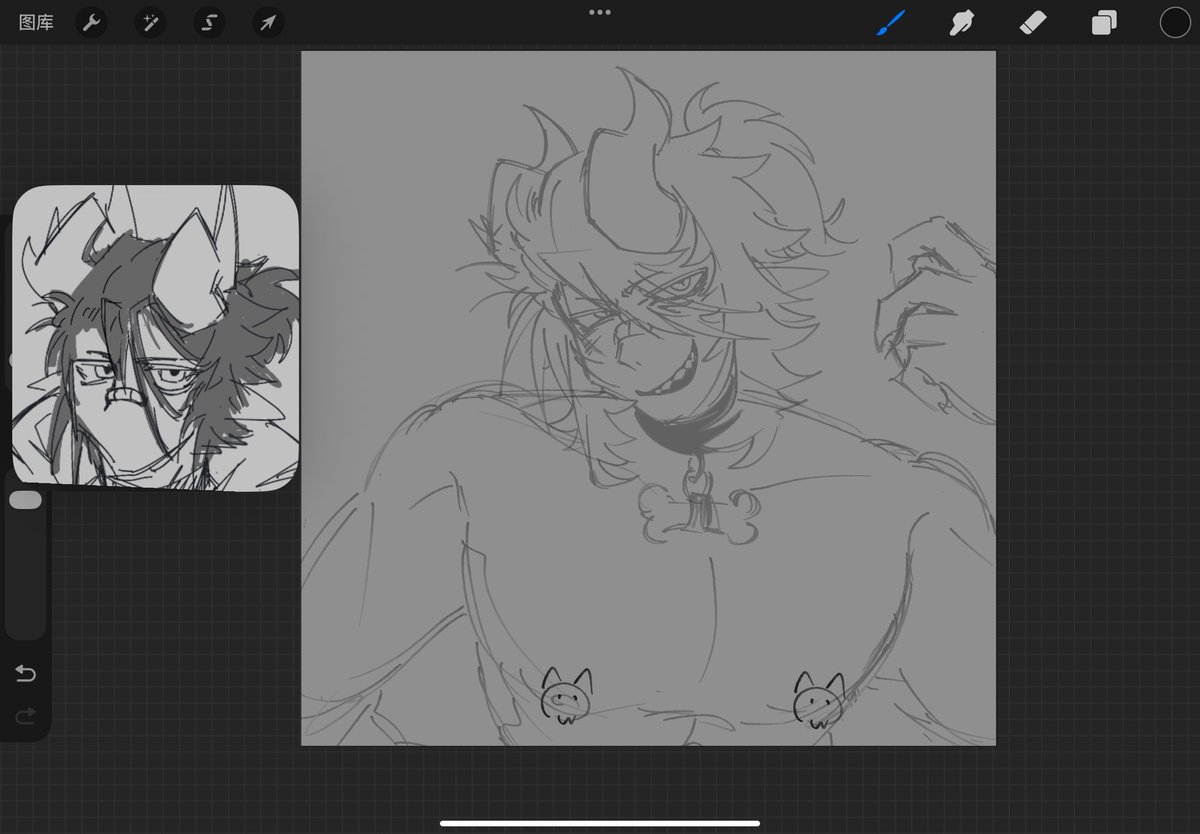
Task: Tap the floating reference image thumbnail
Action: tap(155, 338)
